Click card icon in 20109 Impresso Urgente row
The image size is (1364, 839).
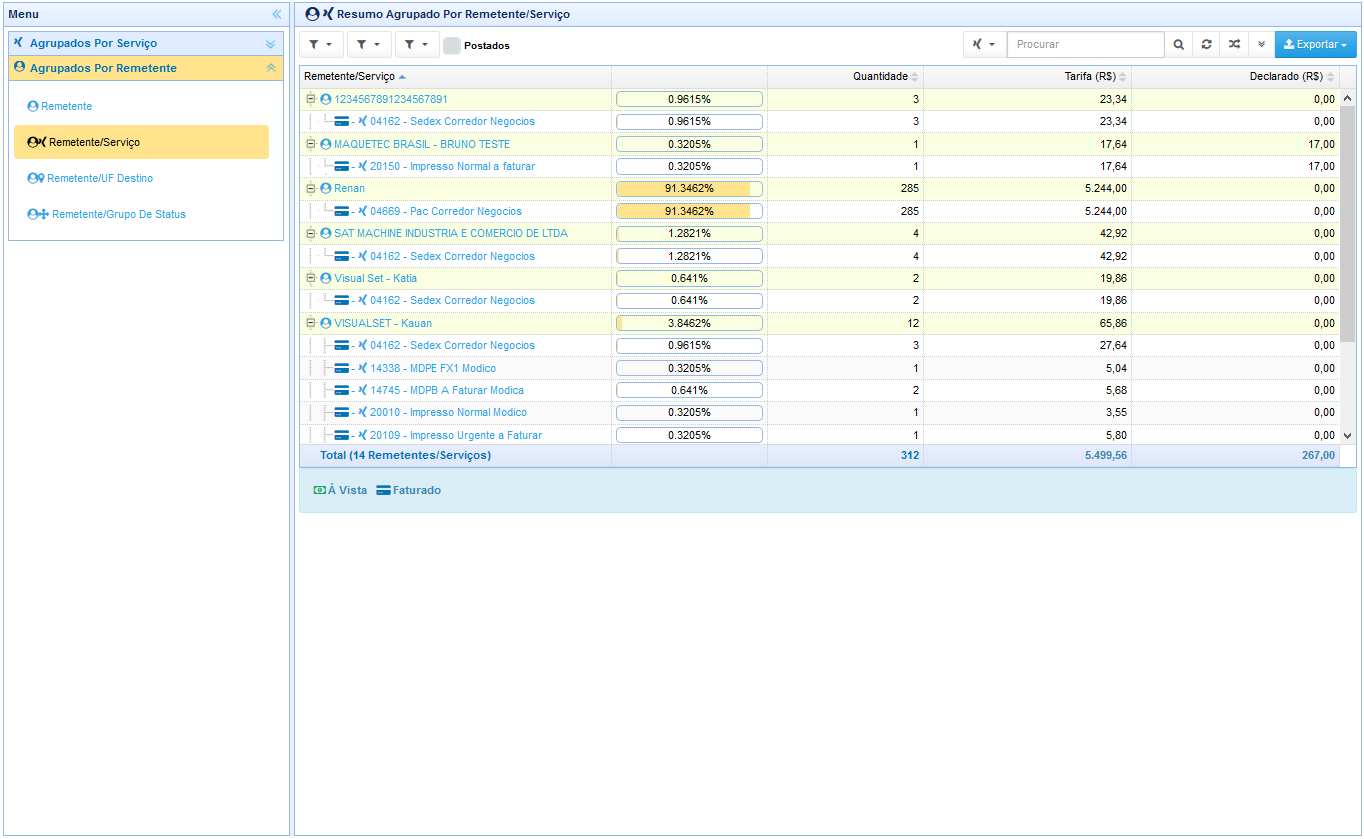[341, 435]
